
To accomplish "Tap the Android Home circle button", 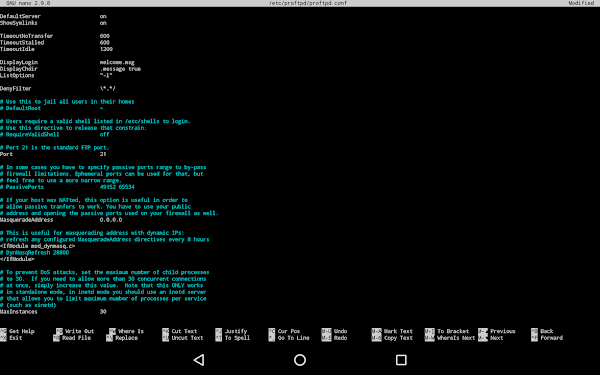I will 300,360.
